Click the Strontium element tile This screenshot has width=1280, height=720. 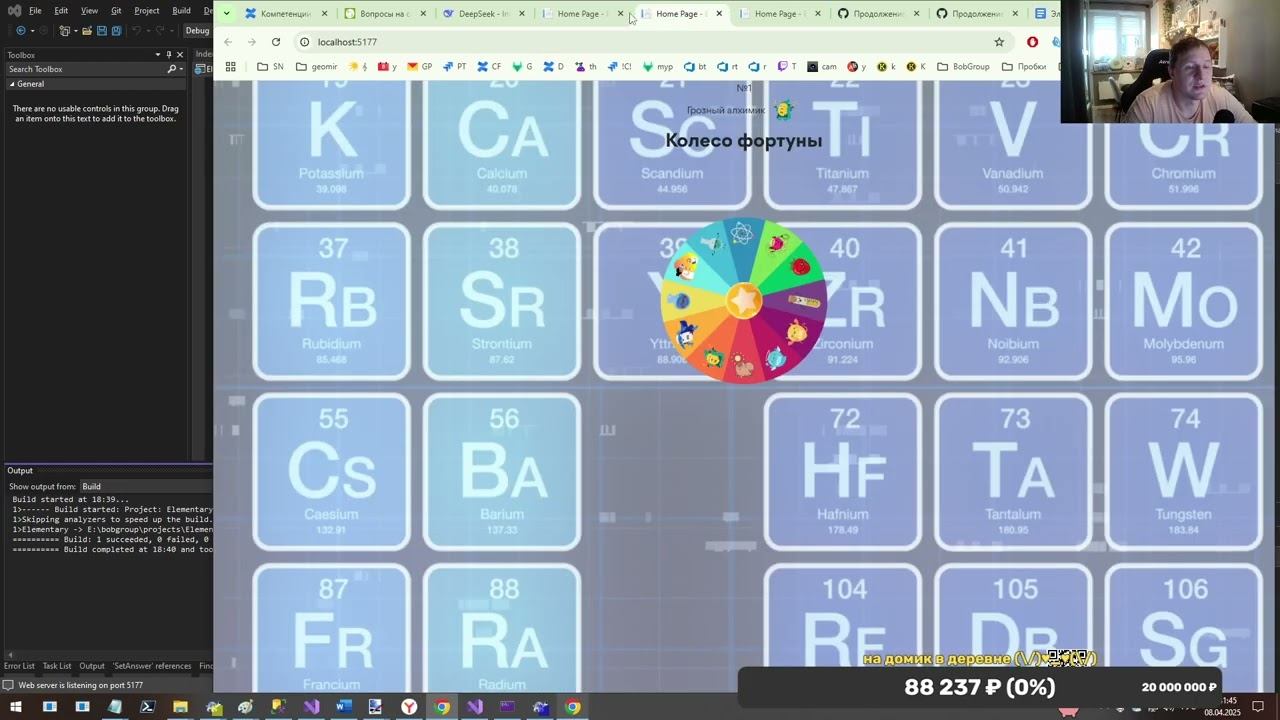click(x=502, y=301)
